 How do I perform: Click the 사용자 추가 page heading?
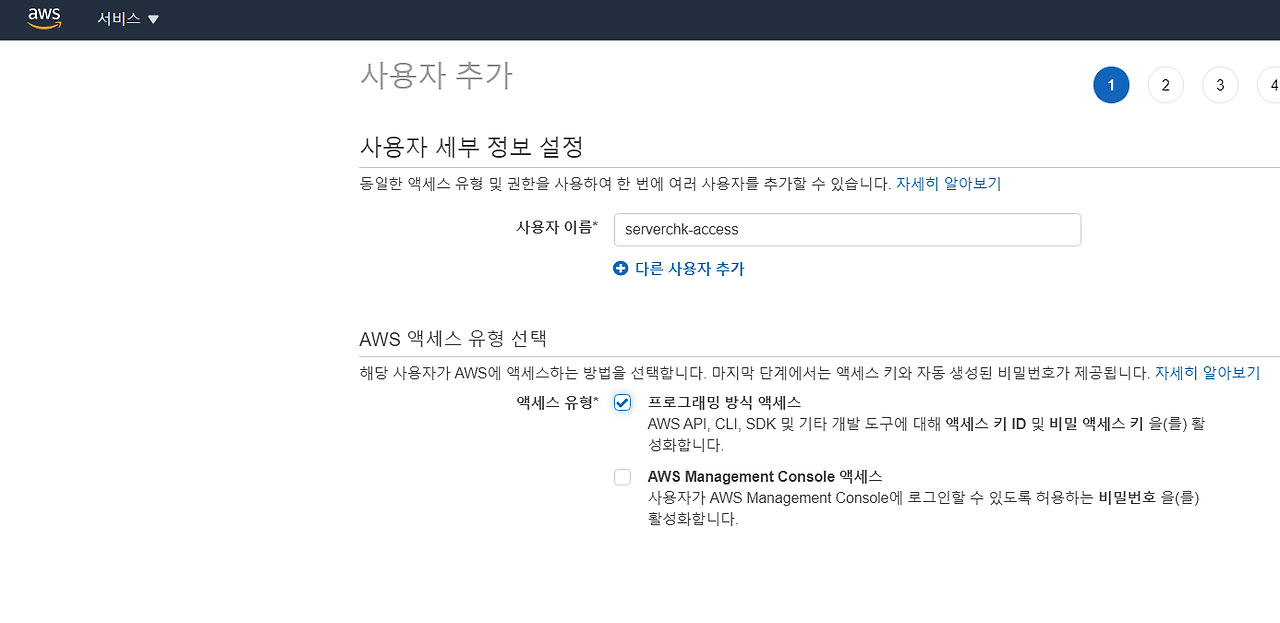click(x=436, y=76)
